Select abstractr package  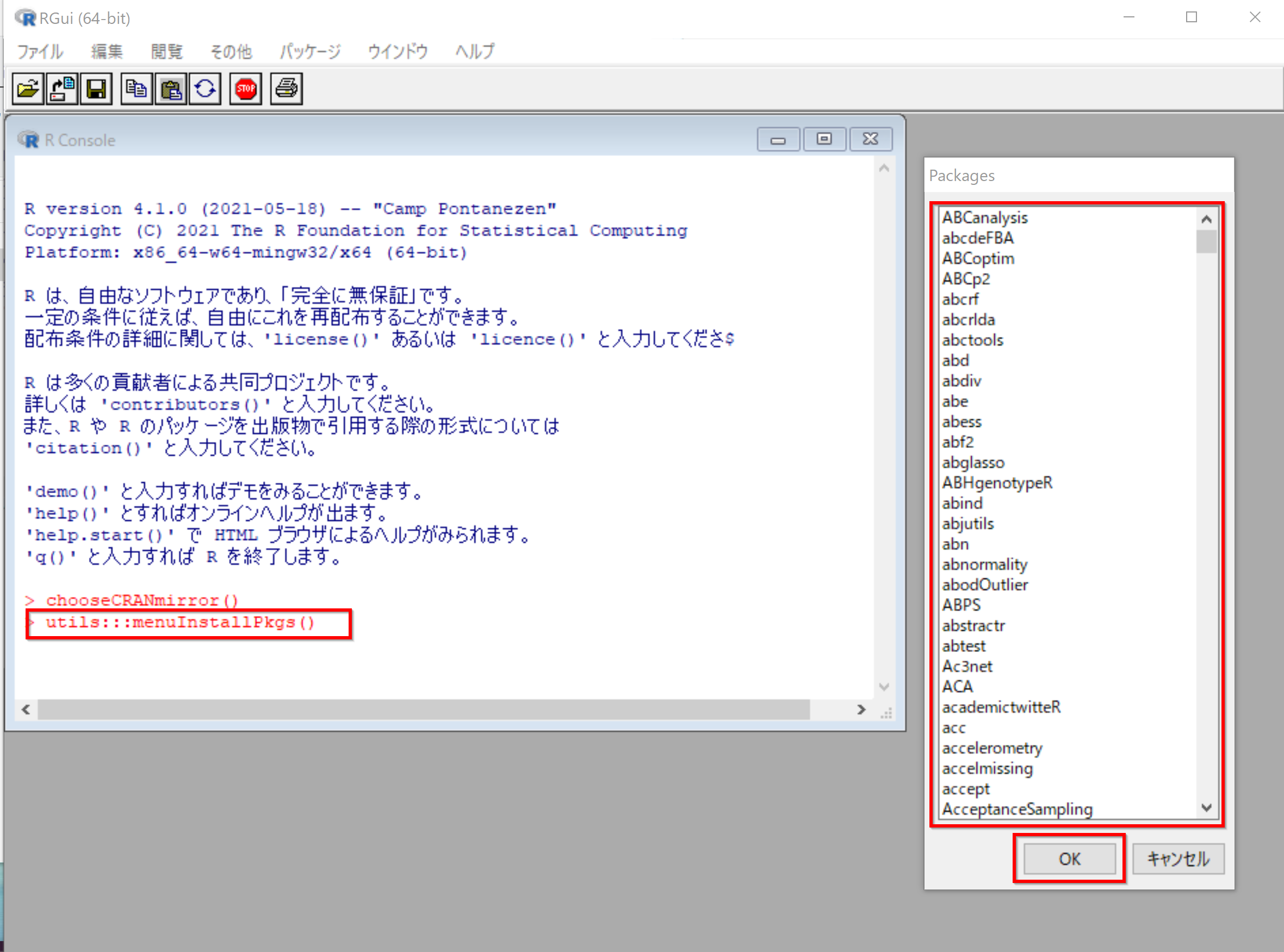pos(1068,626)
